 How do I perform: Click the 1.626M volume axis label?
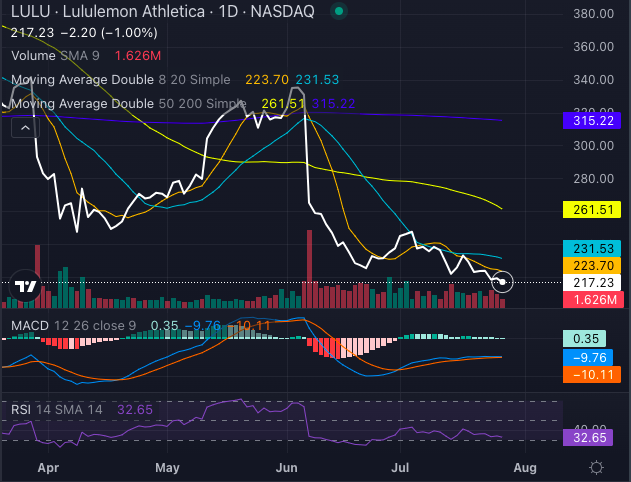tap(593, 300)
